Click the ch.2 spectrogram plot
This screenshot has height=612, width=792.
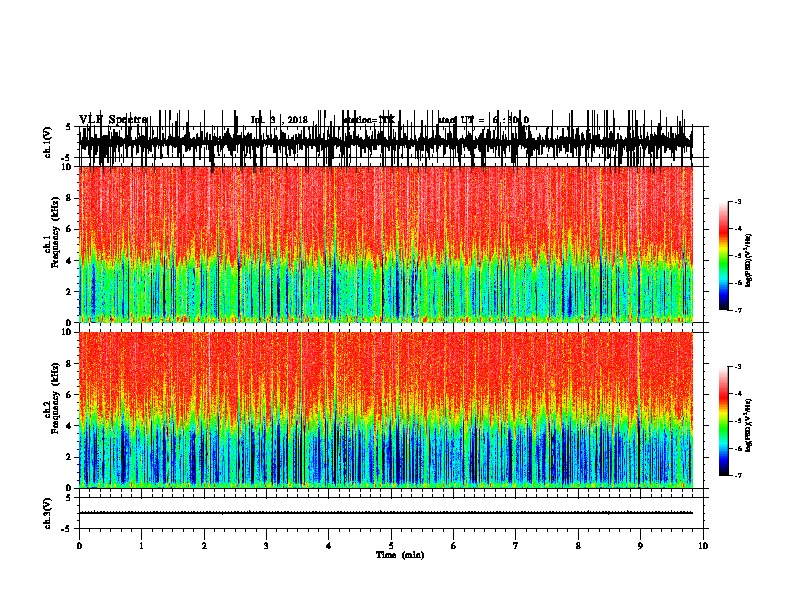386,410
